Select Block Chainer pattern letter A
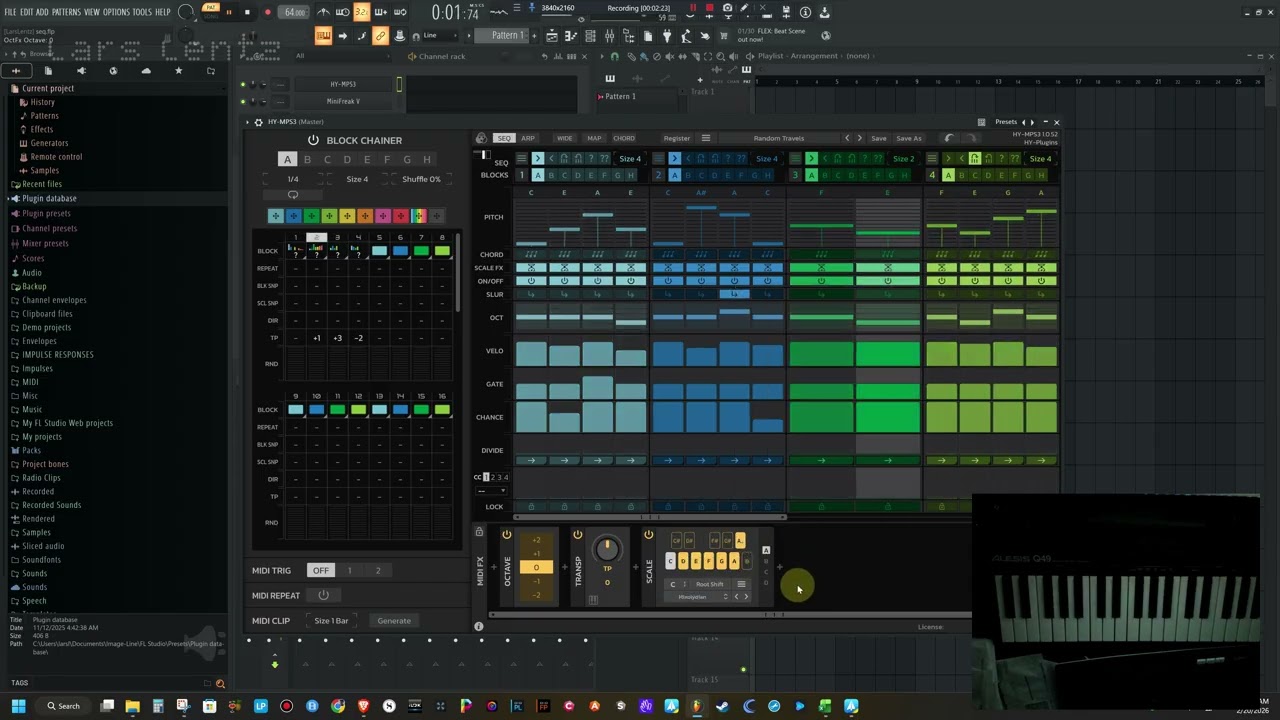Viewport: 1280px width, 720px height. coord(287,160)
